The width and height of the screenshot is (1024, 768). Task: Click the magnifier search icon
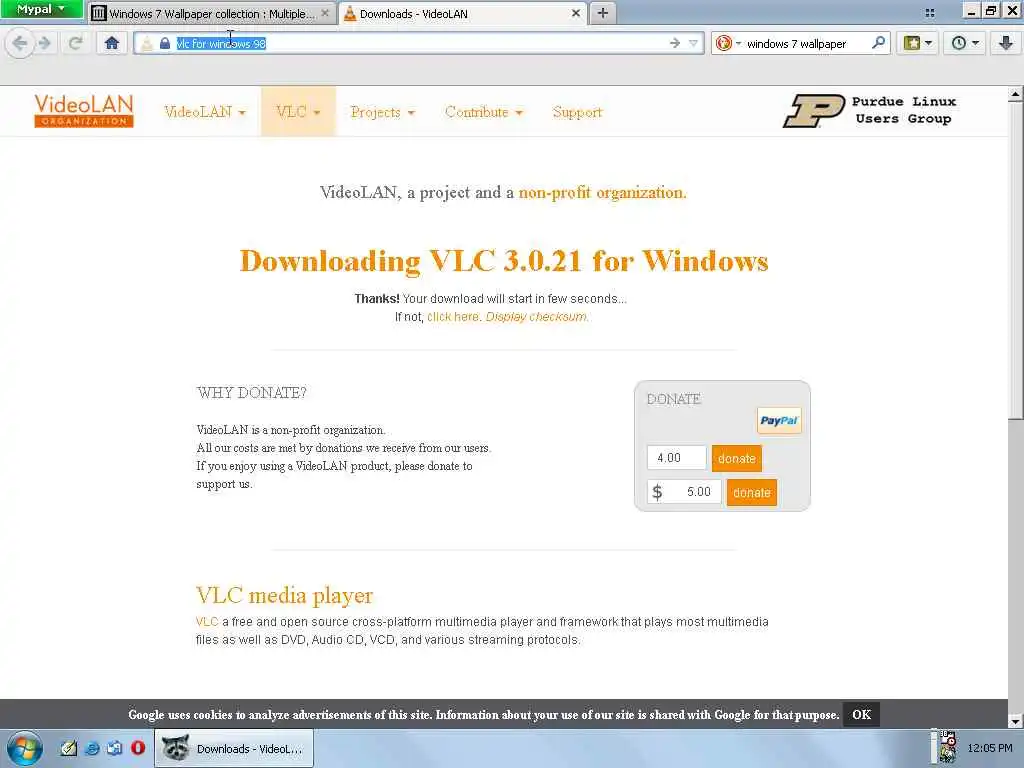pyautogui.click(x=878, y=43)
